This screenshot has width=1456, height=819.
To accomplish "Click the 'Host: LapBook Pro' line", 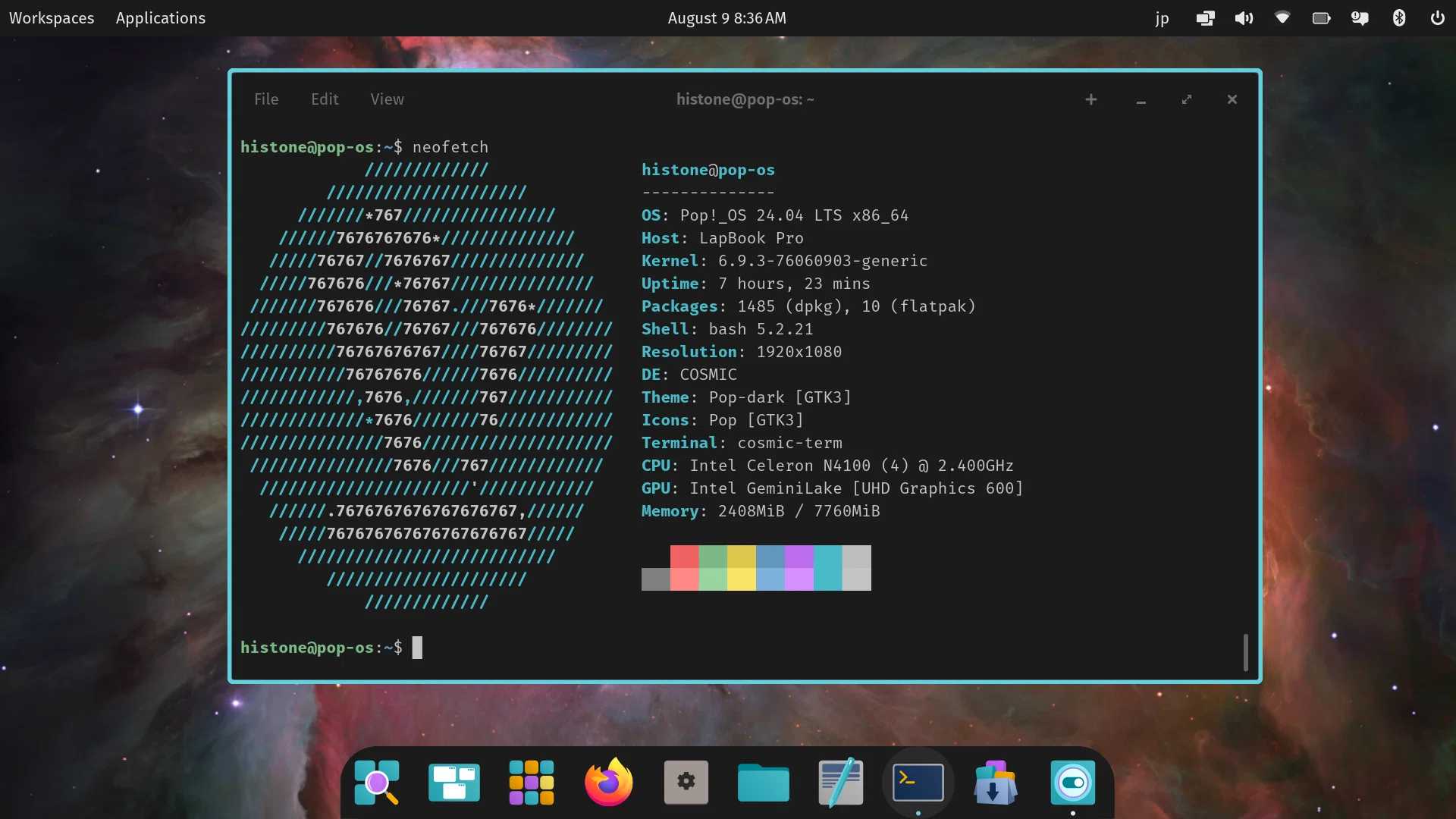I will (723, 238).
